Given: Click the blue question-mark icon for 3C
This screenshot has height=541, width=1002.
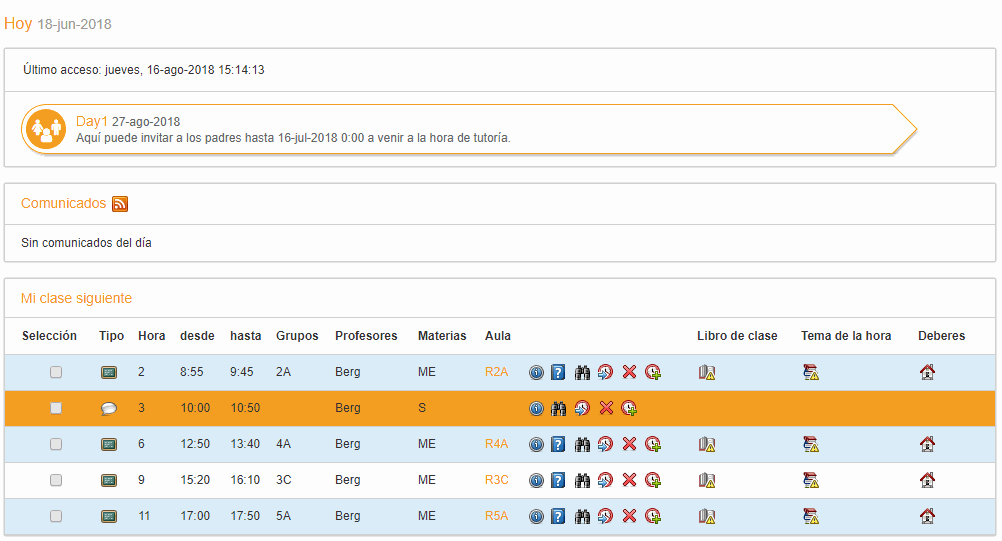Looking at the screenshot, I should (558, 480).
